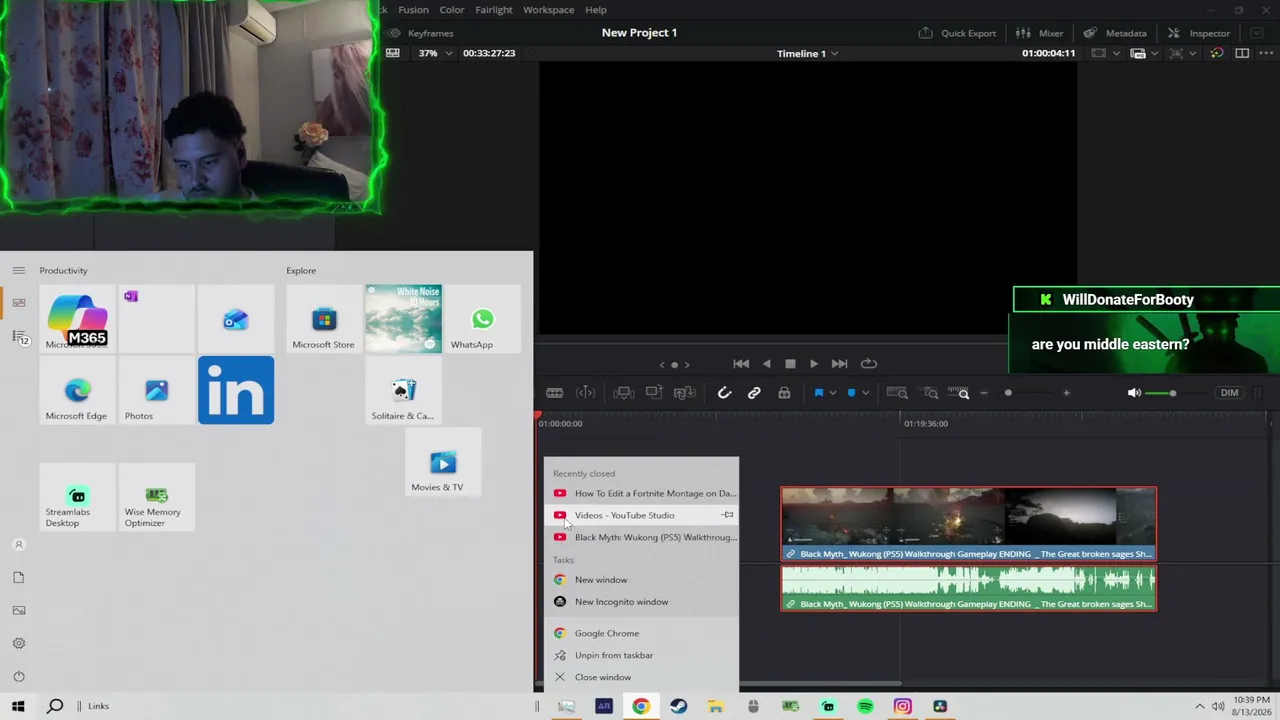The image size is (1280, 720).
Task: Click timeline zoom out minus button
Action: 984,393
